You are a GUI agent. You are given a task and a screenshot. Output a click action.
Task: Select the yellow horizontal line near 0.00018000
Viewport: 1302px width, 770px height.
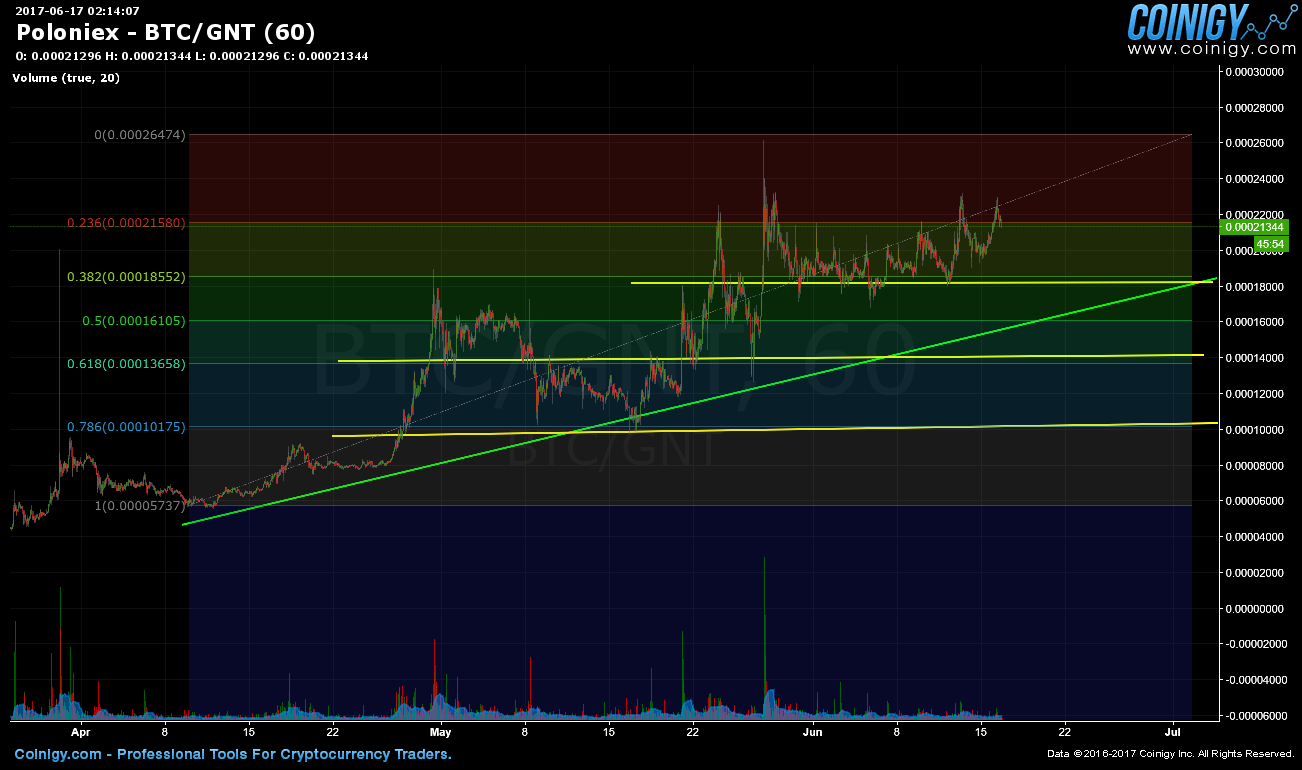pyautogui.click(x=922, y=283)
